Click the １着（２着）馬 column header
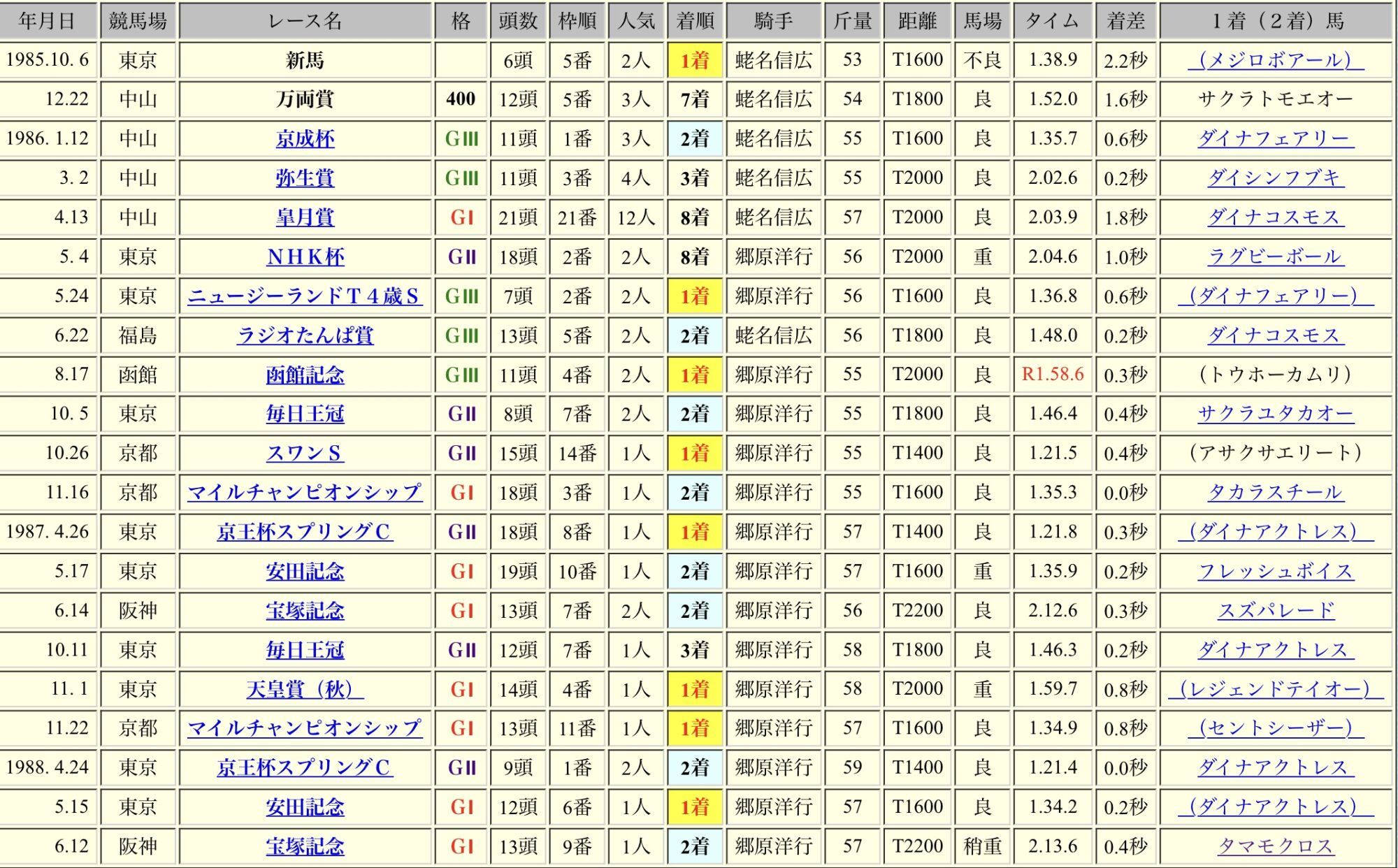1398x868 pixels. point(1276,21)
